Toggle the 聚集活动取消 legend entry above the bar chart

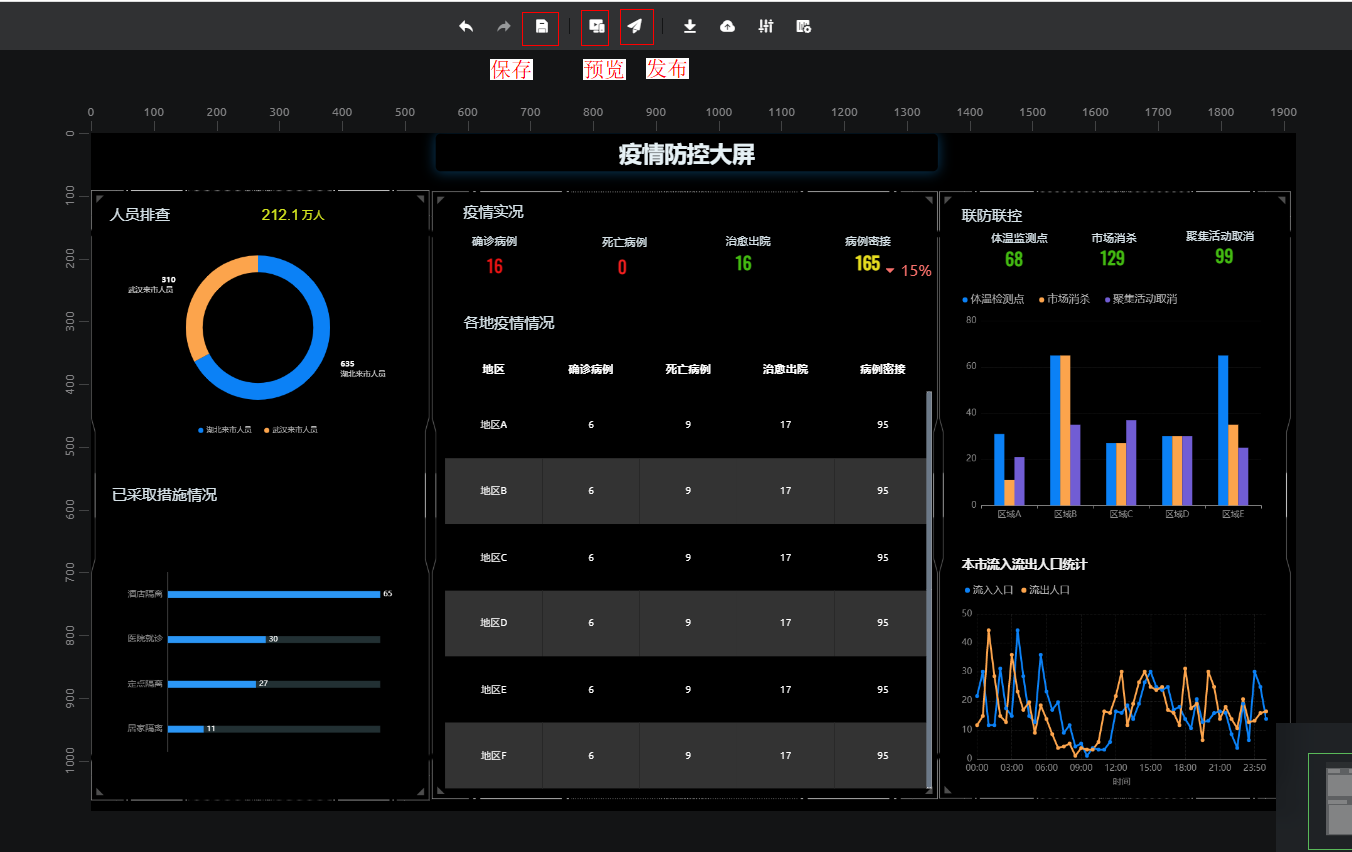tap(1141, 299)
